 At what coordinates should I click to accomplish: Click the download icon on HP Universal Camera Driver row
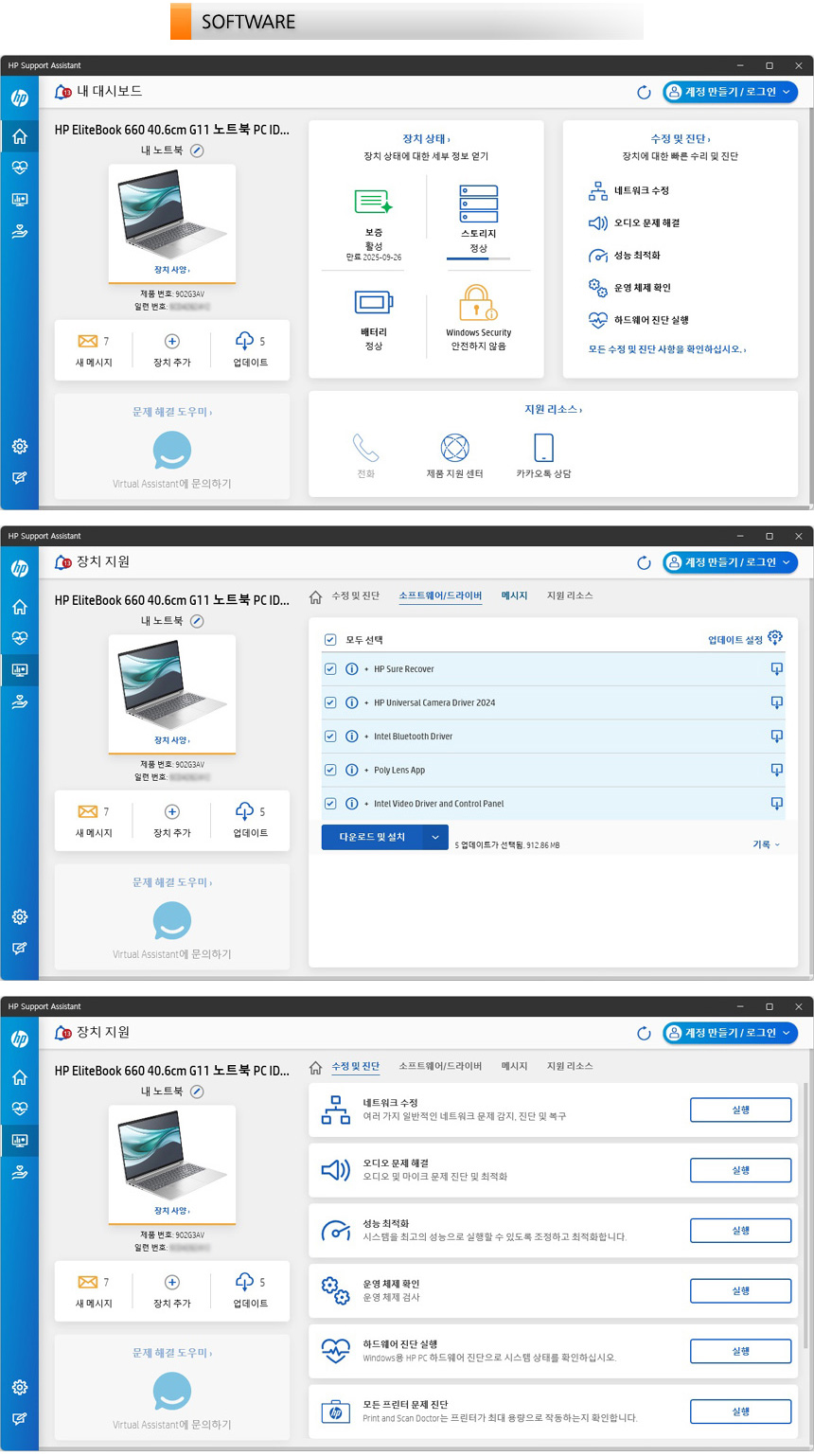coord(776,702)
